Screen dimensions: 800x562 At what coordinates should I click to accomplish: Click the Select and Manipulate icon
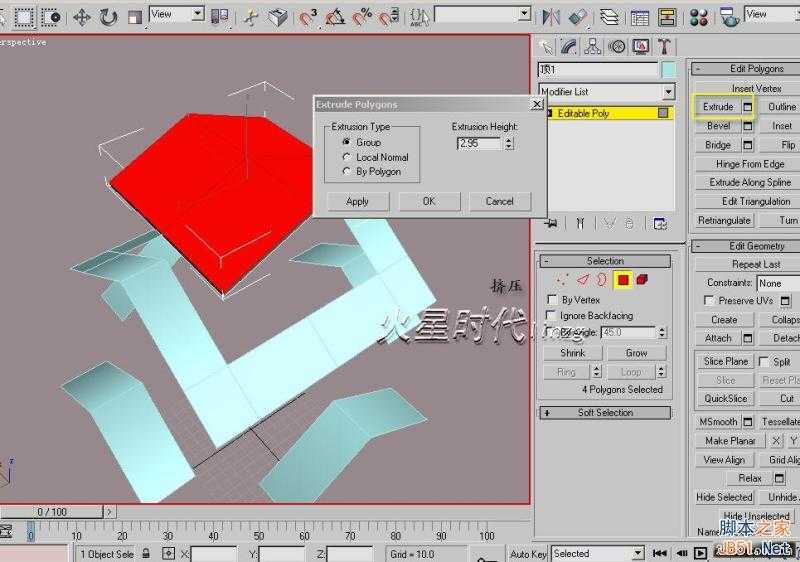pyautogui.click(x=251, y=18)
